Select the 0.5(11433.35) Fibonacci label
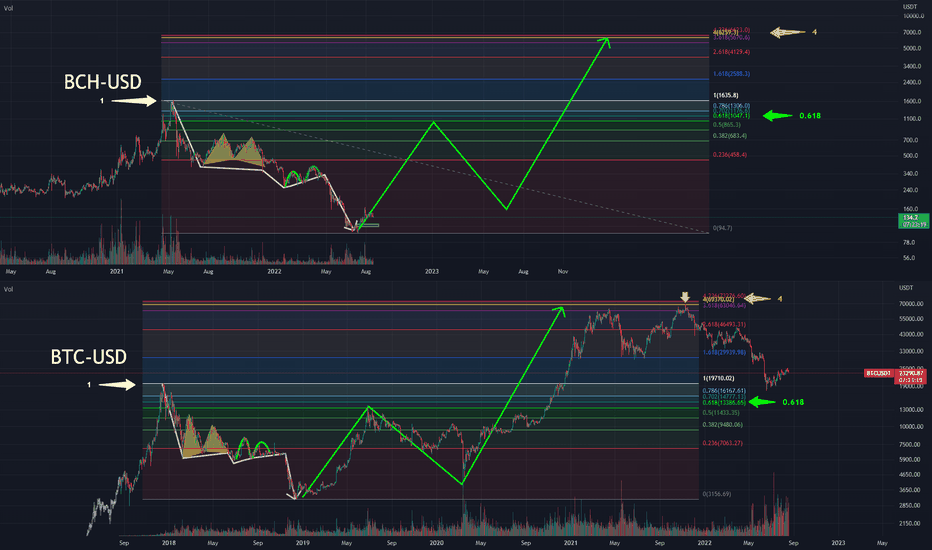The image size is (932, 550). (721, 413)
